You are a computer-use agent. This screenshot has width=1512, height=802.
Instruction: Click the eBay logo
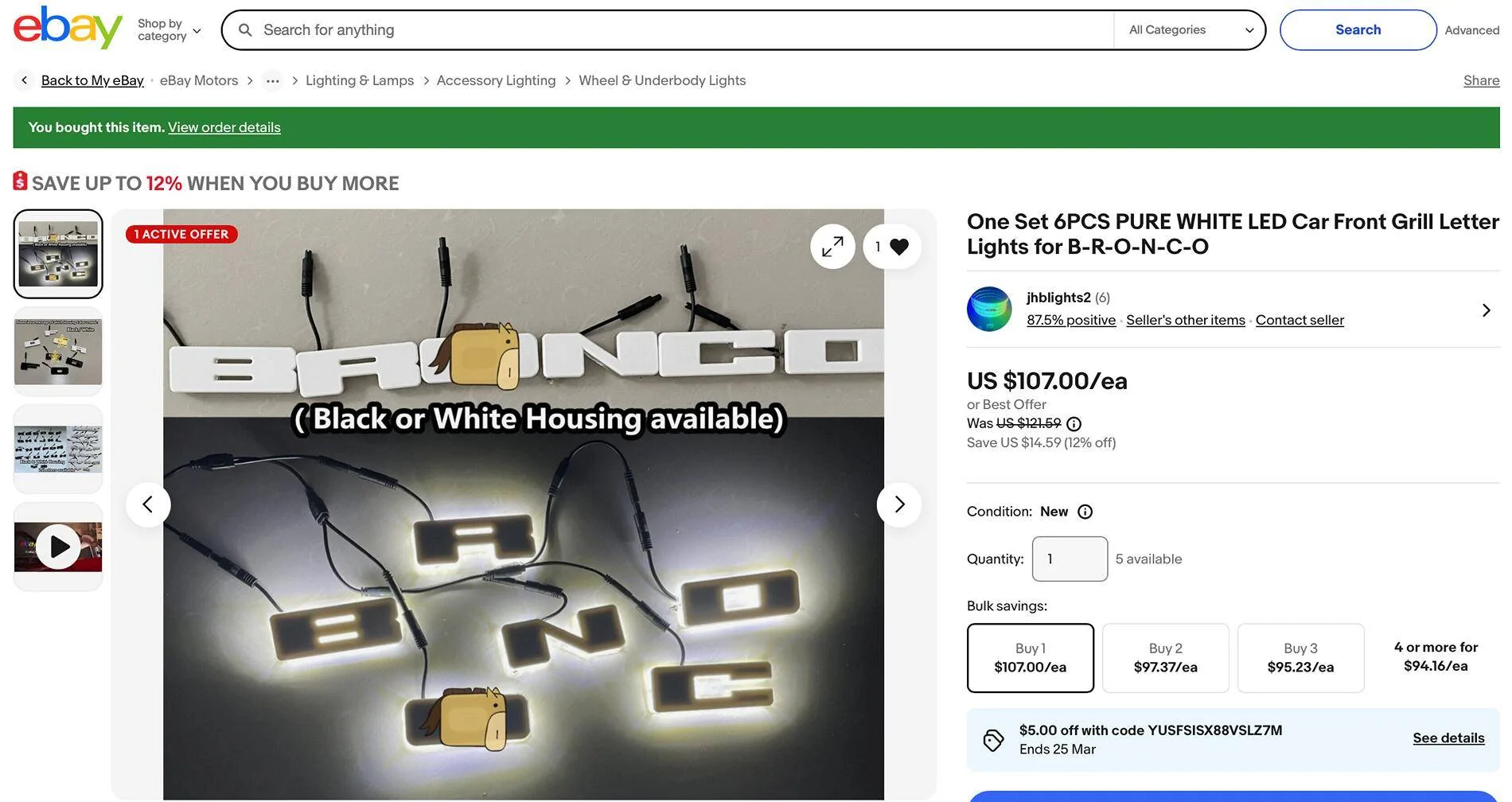click(68, 29)
